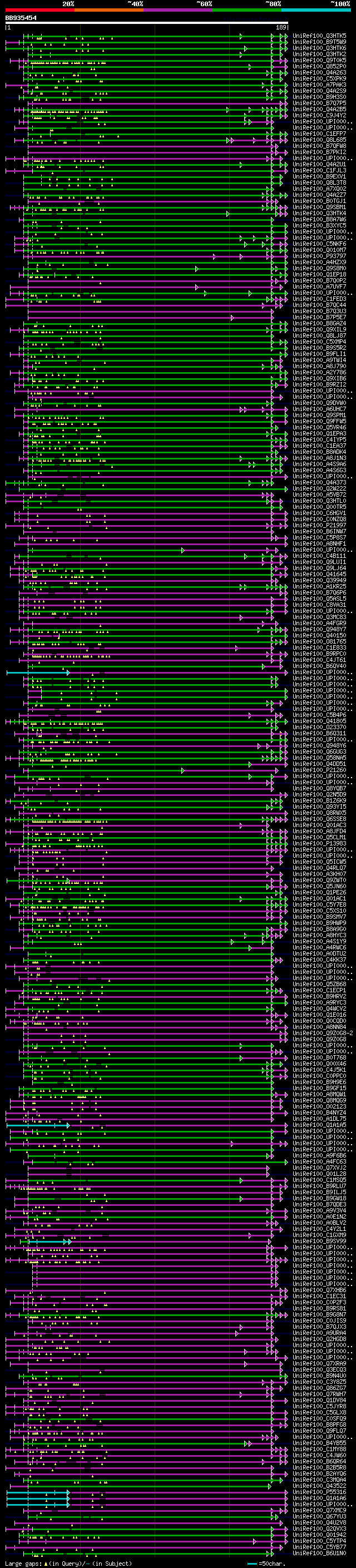Select label UniRef100_Q8YQB7
Screen dimensions: 356x1568
pyautogui.click(x=319, y=788)
